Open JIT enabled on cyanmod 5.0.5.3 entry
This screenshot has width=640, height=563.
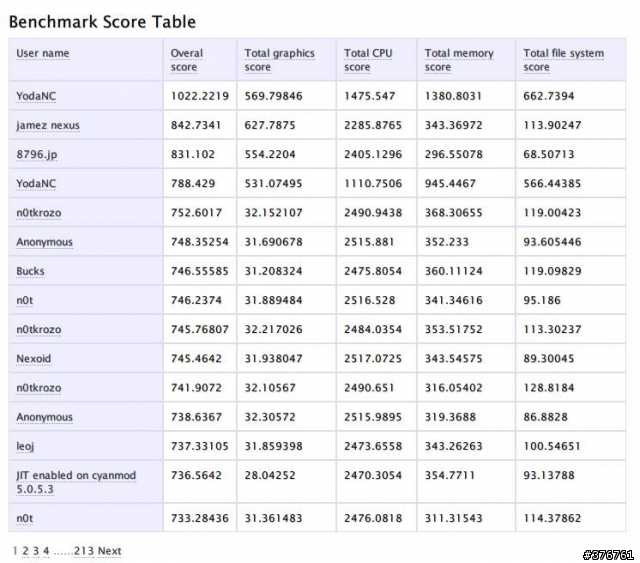76,482
